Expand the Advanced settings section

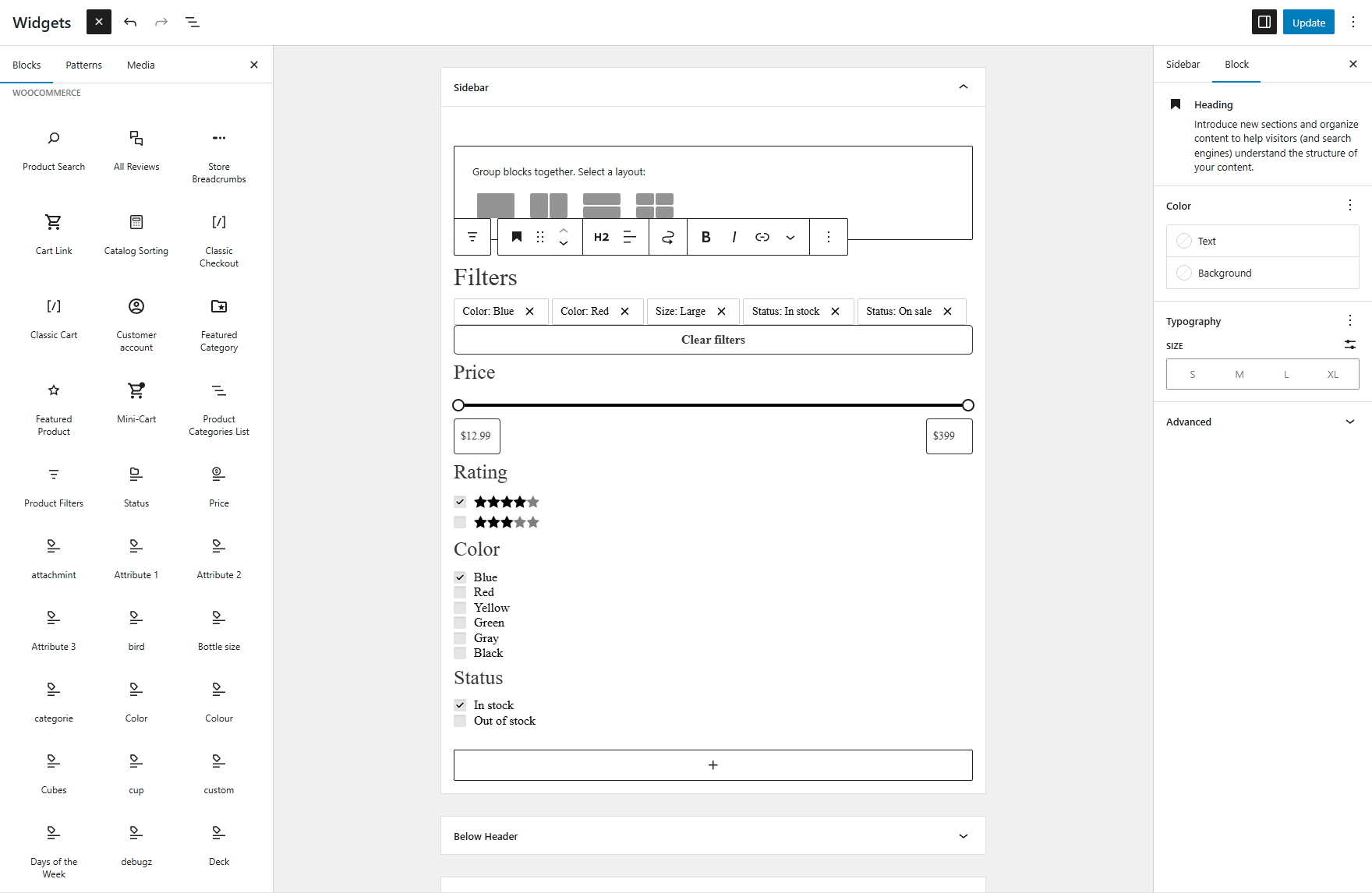pyautogui.click(x=1349, y=422)
